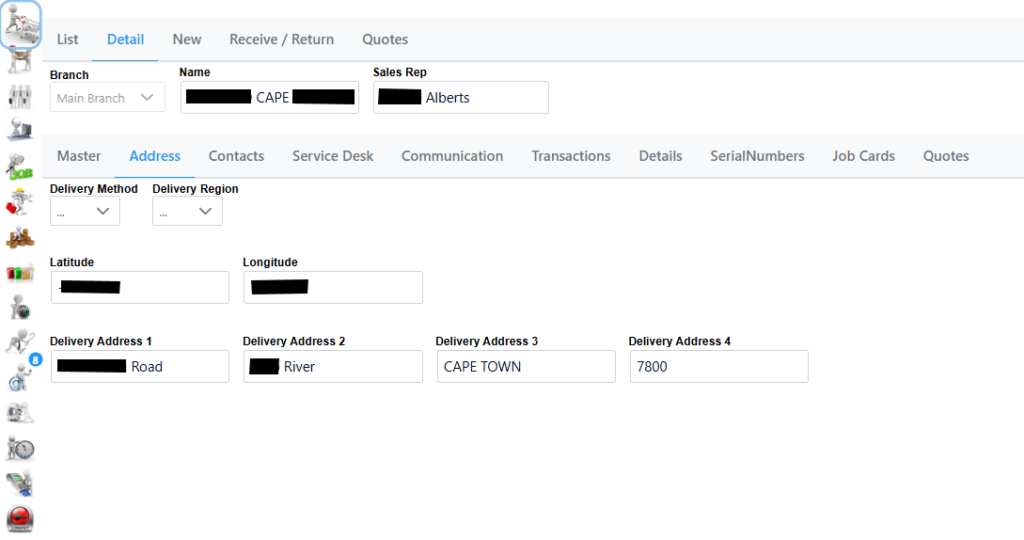Open the Receive / Return tab

point(282,39)
